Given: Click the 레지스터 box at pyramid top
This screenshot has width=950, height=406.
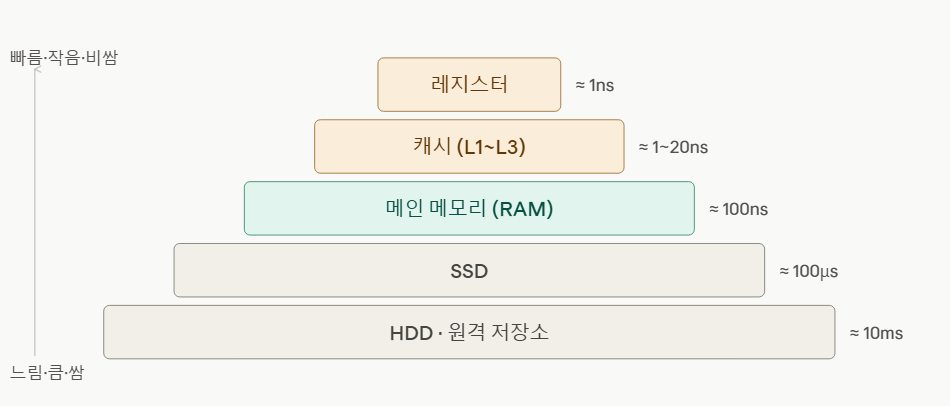Looking at the screenshot, I should click(x=470, y=85).
